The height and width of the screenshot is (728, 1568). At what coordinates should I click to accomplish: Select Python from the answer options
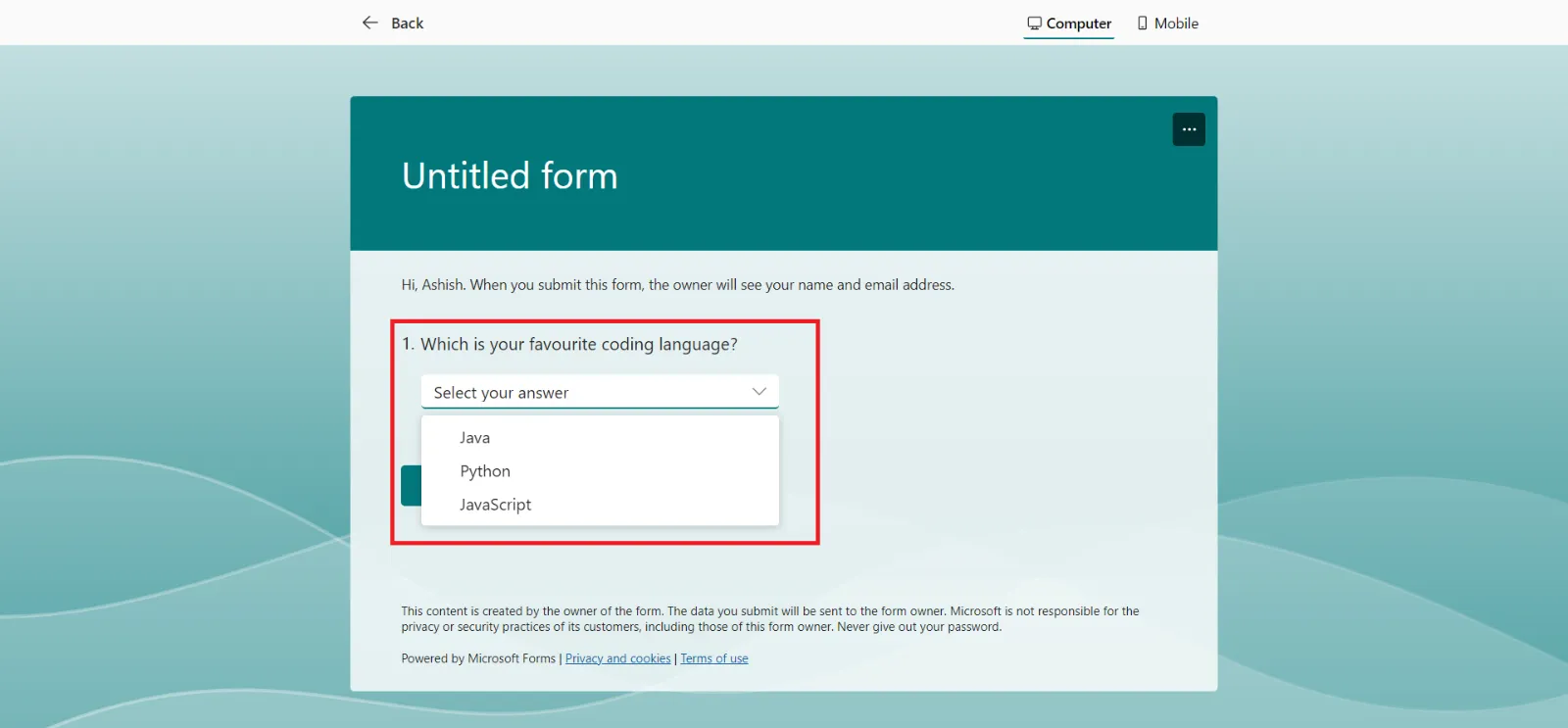pos(484,470)
